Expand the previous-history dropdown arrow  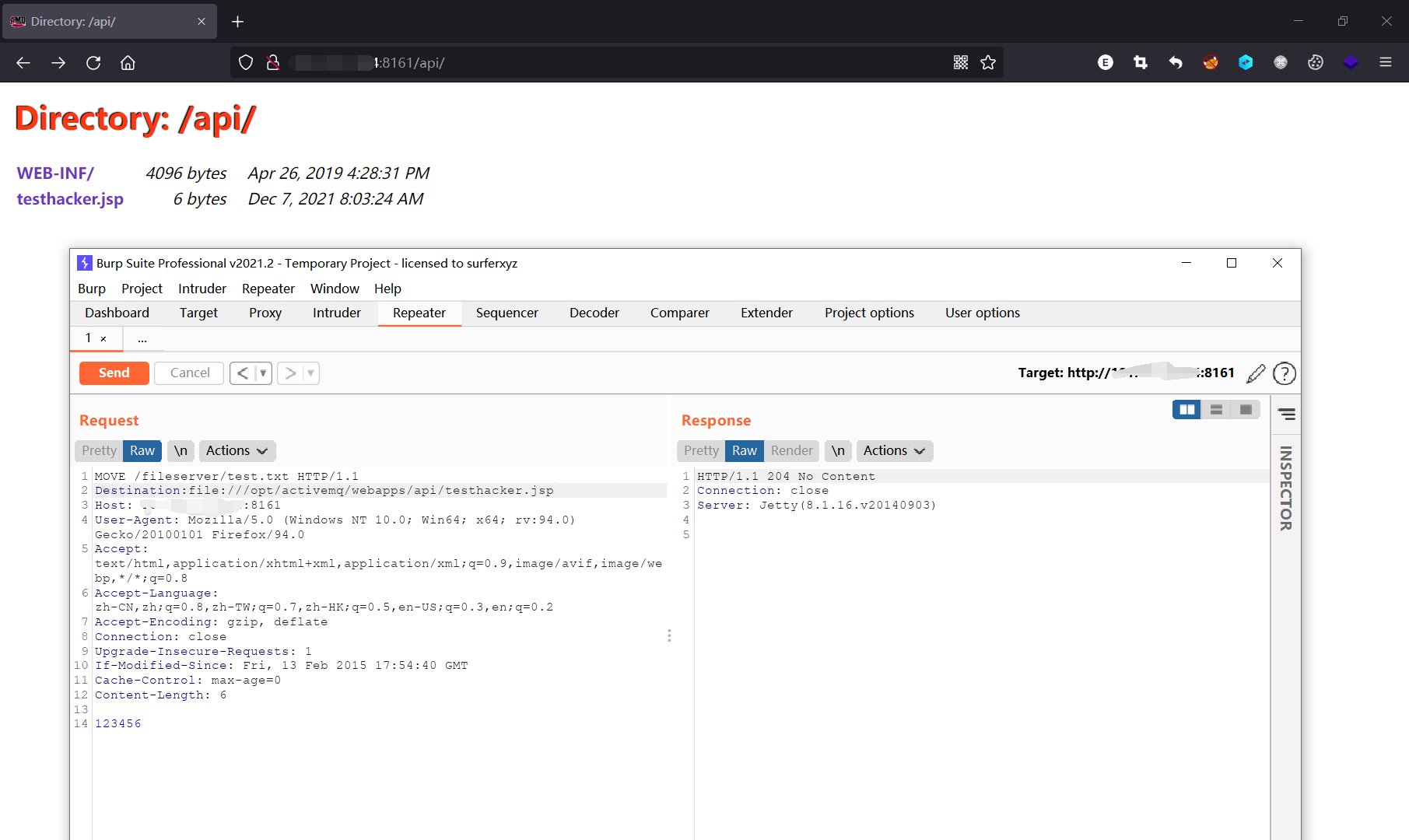pyautogui.click(x=263, y=373)
